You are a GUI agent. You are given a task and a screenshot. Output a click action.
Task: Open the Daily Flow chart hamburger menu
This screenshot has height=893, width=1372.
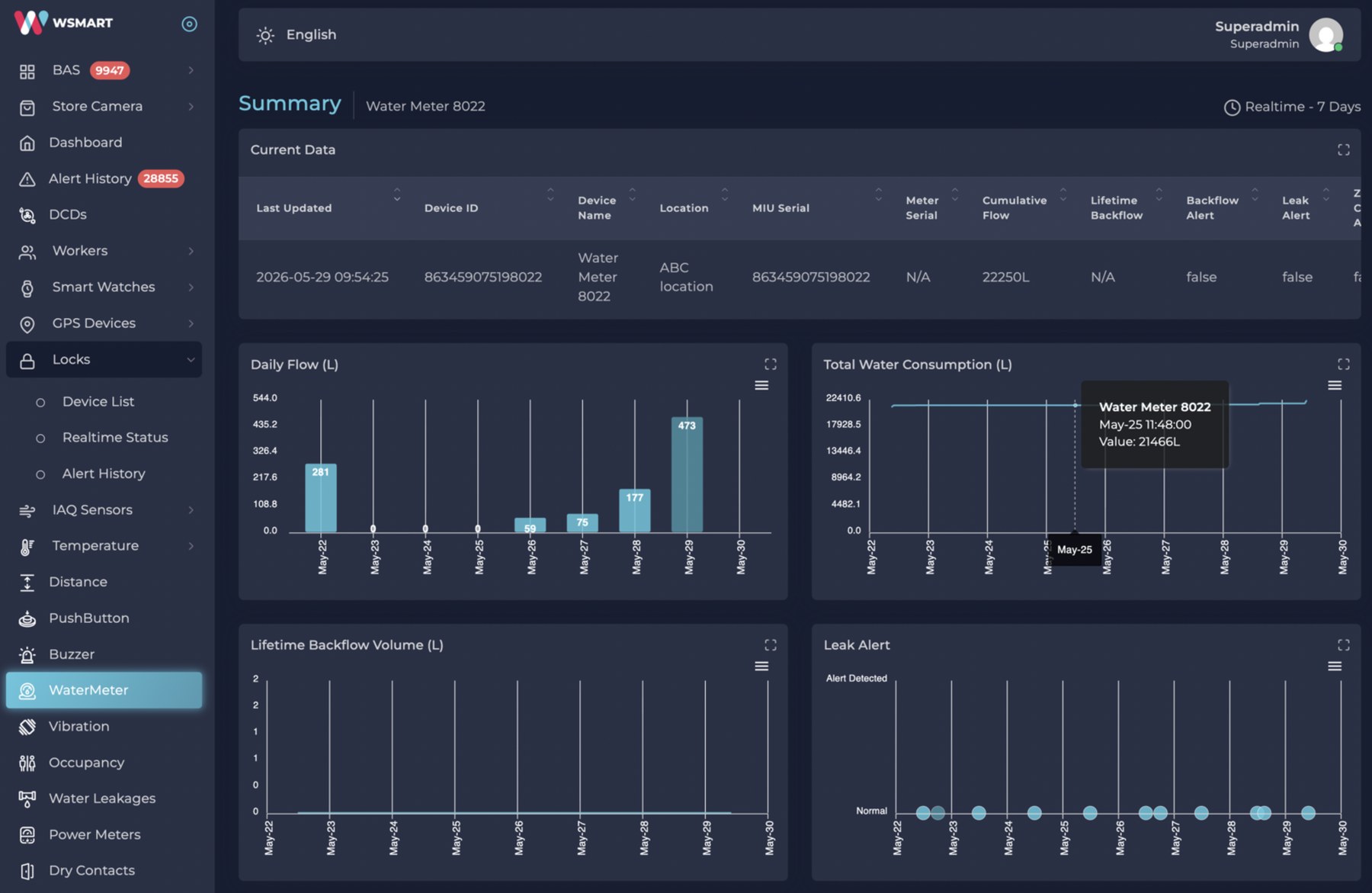tap(761, 385)
